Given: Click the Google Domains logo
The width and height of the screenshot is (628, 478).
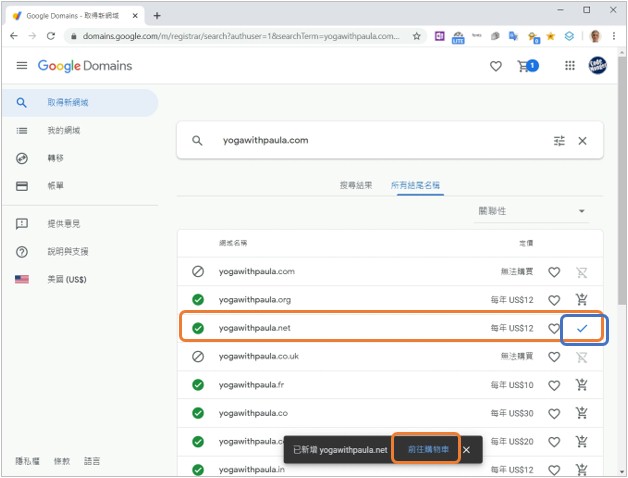Looking at the screenshot, I should 85,66.
